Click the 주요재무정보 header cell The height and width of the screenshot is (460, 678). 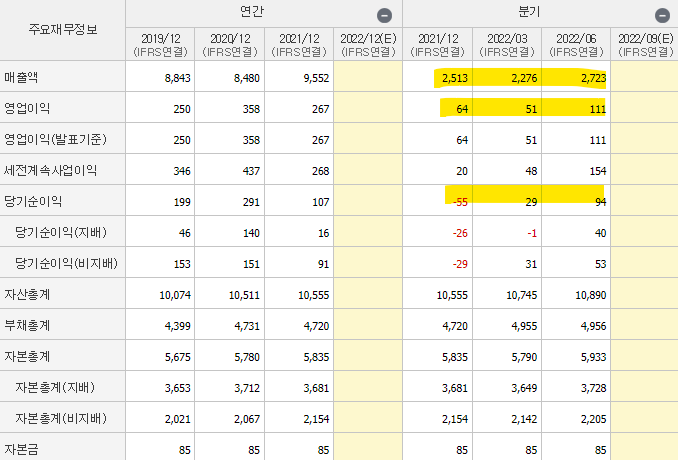click(x=63, y=29)
